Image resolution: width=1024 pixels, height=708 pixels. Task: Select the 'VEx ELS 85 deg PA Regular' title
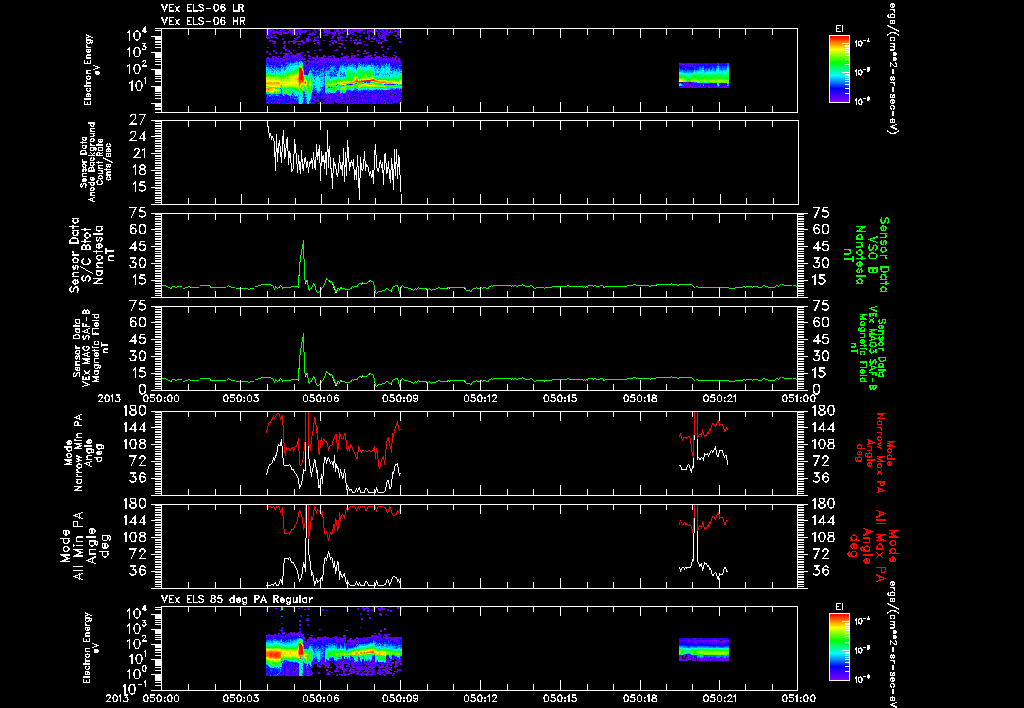pos(237,599)
